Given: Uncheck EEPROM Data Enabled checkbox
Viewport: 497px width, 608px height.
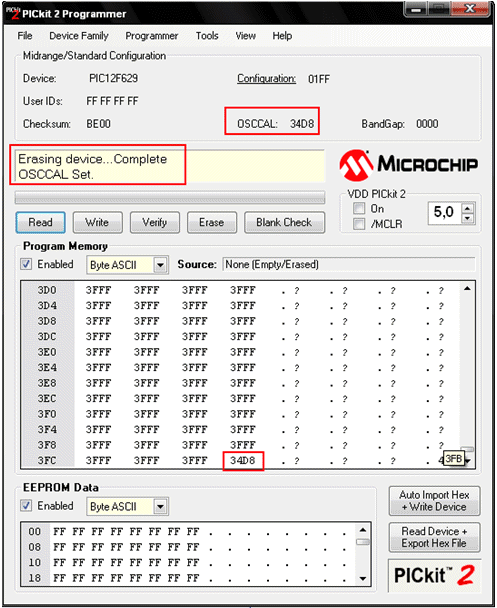Looking at the screenshot, I should [26, 506].
